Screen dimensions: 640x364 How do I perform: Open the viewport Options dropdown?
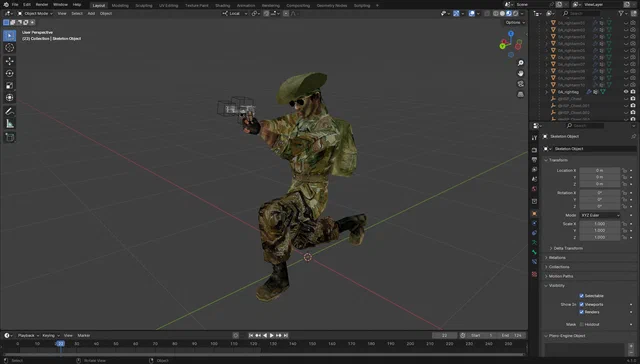(515, 22)
